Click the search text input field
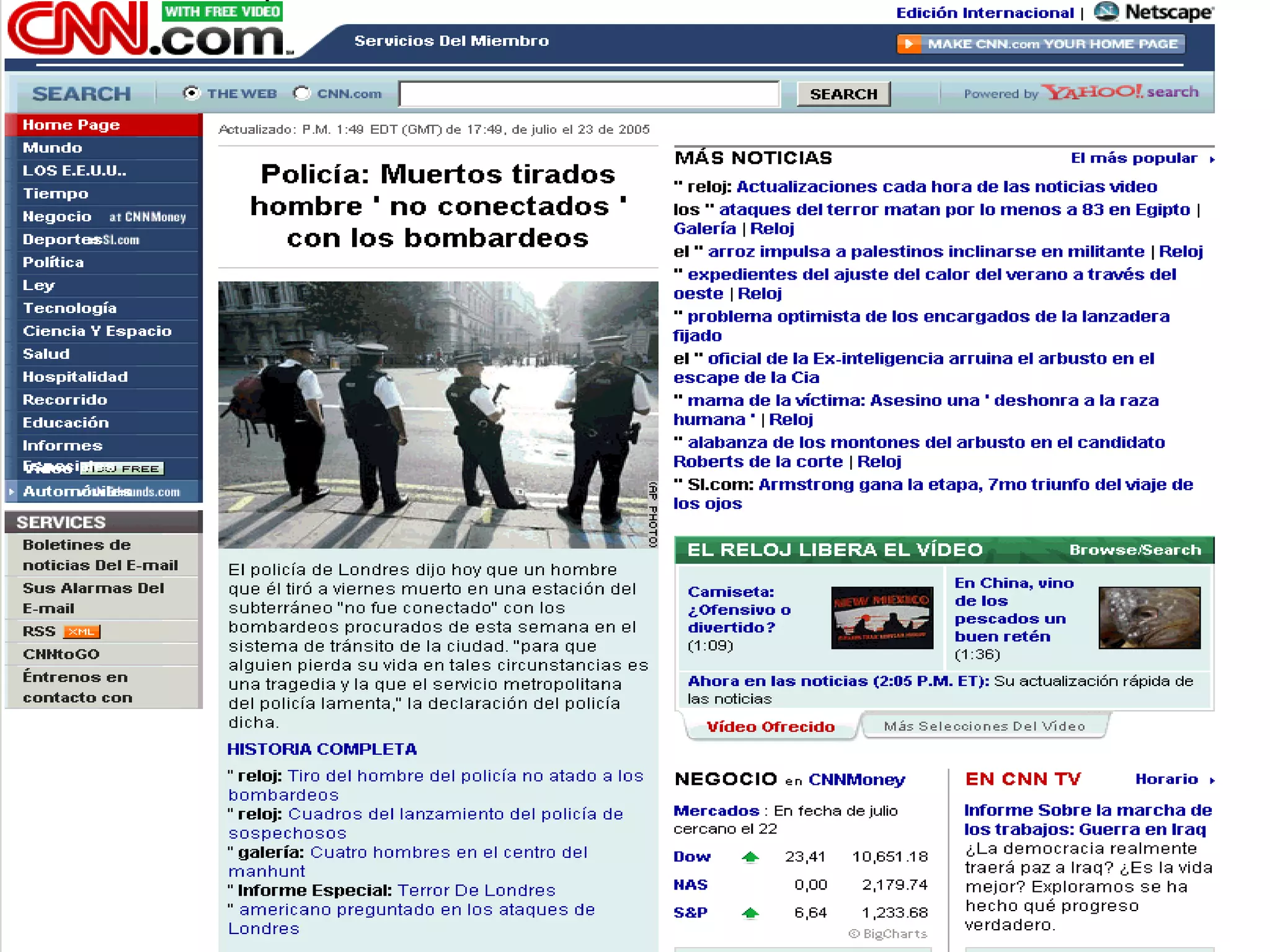 (x=589, y=94)
